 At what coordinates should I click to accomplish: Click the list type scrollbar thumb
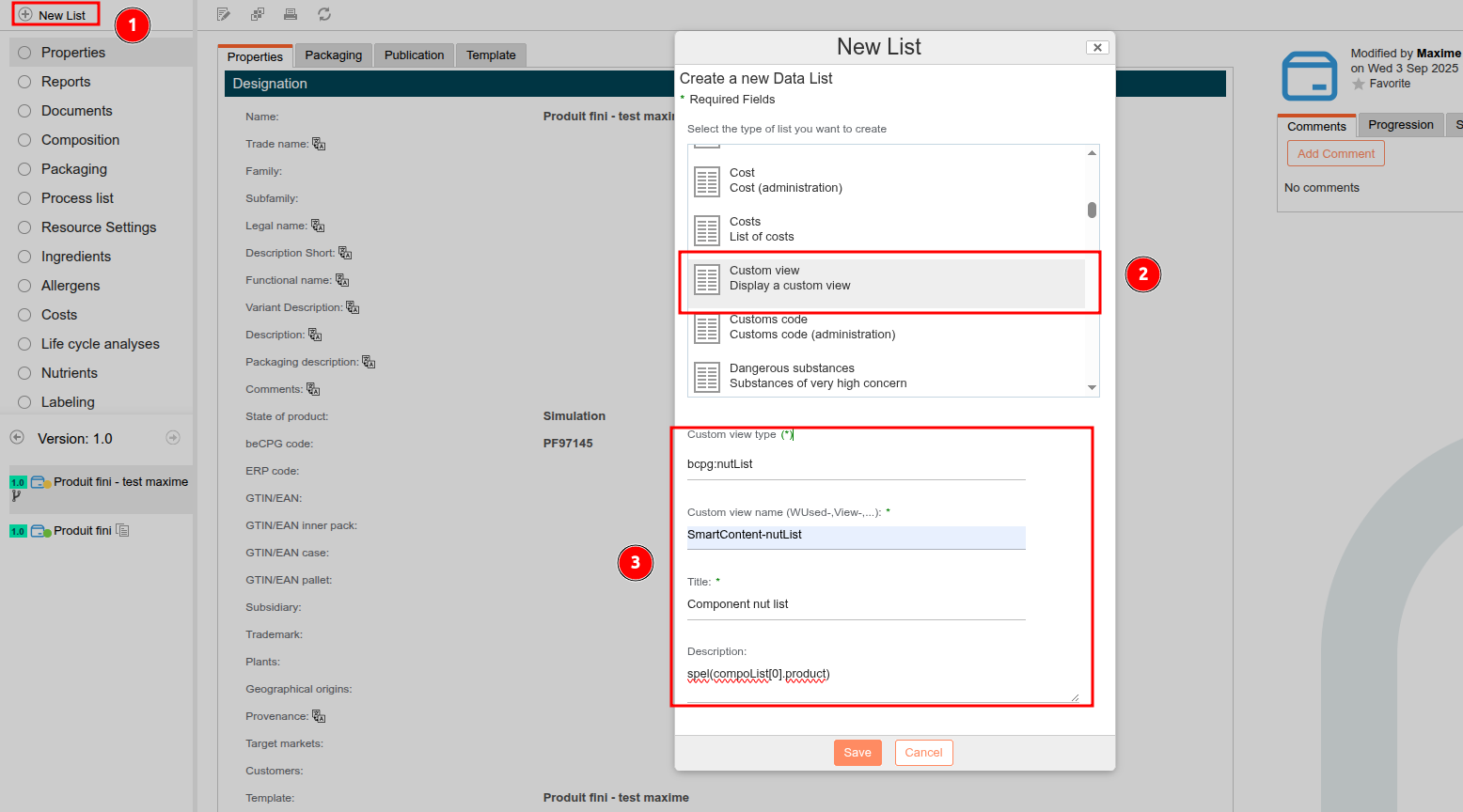(1092, 210)
